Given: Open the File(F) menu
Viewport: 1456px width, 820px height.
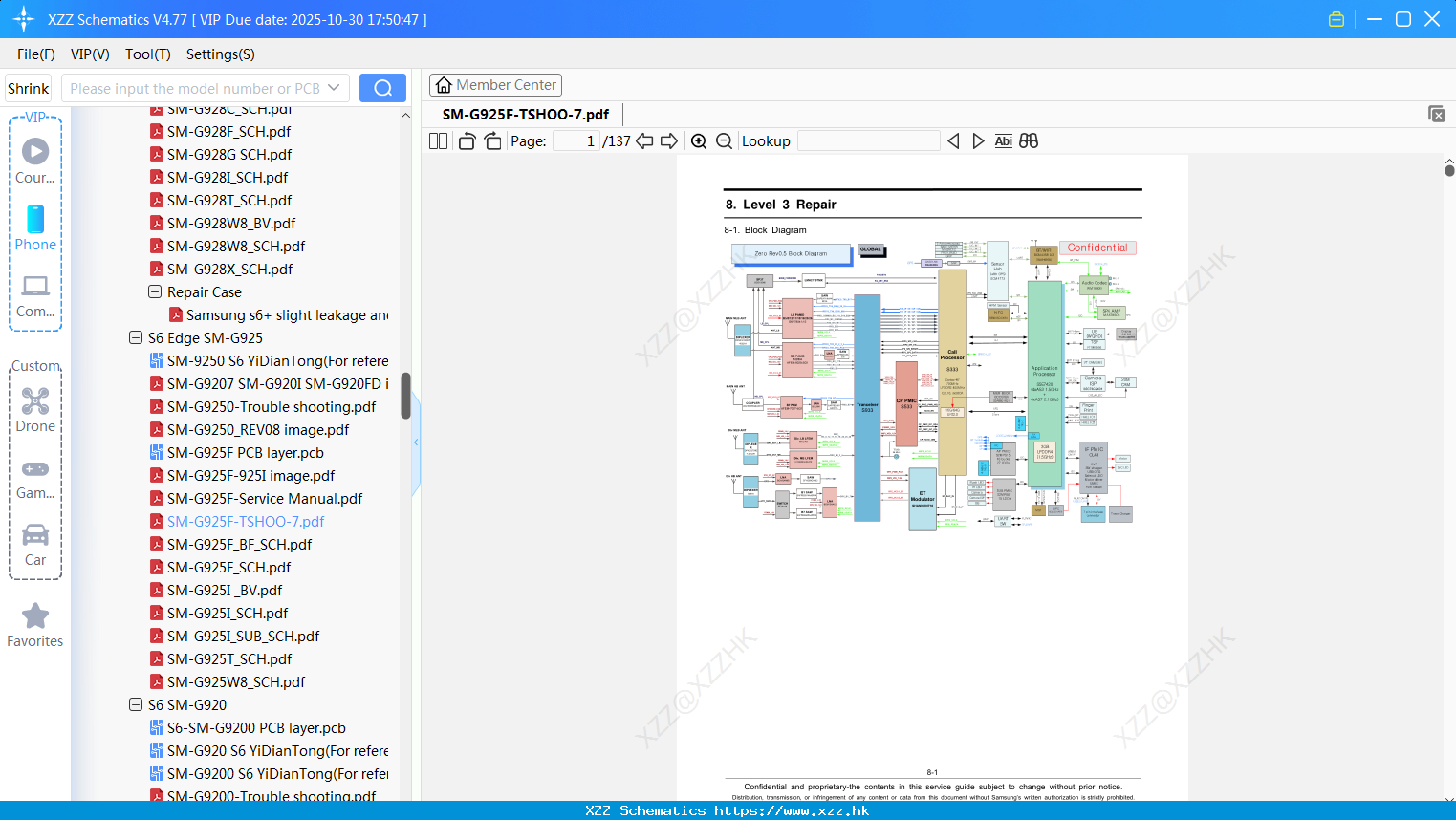Looking at the screenshot, I should 36,54.
